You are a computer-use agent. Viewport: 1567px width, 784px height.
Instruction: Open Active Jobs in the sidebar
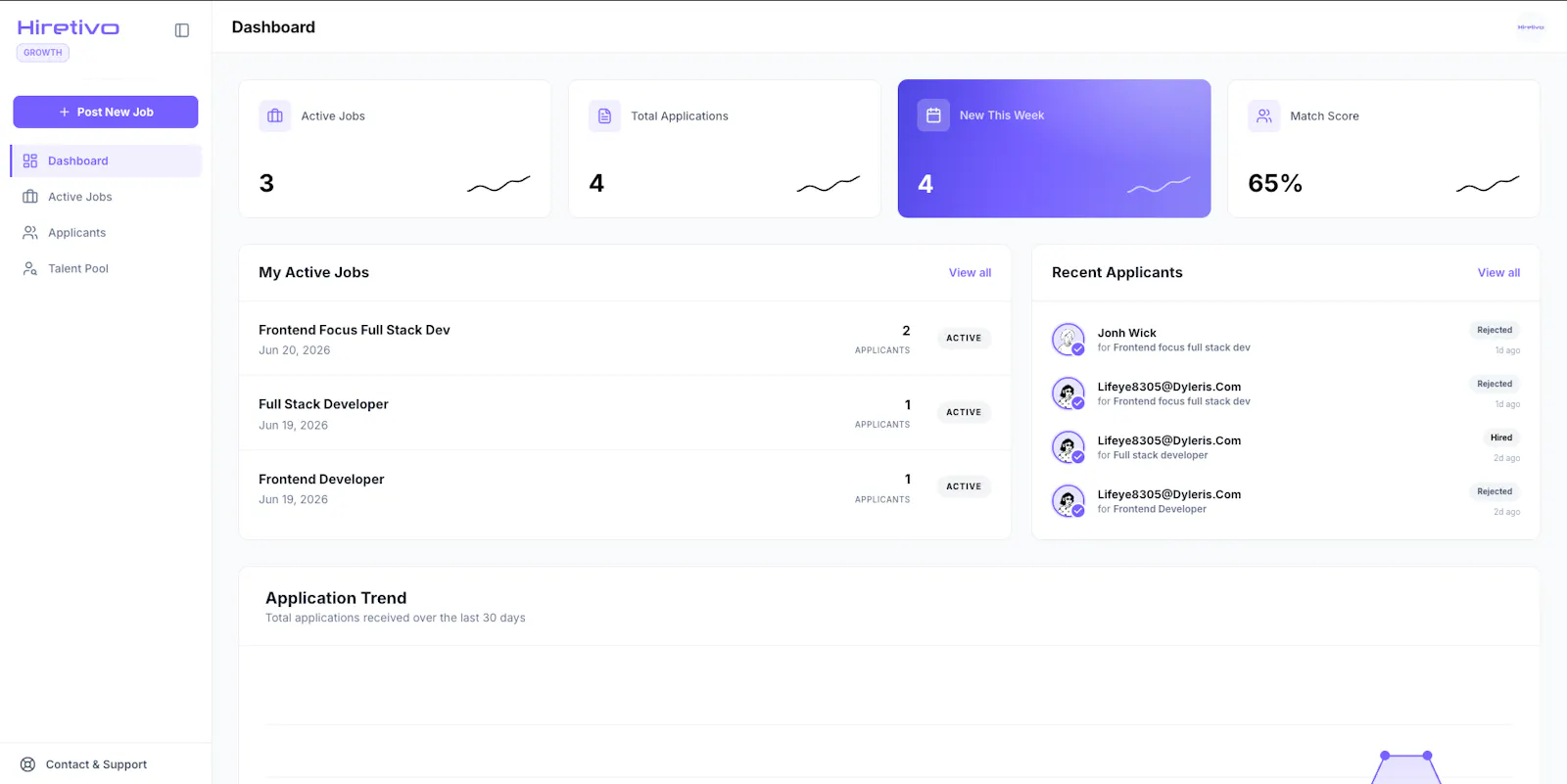pos(106,197)
